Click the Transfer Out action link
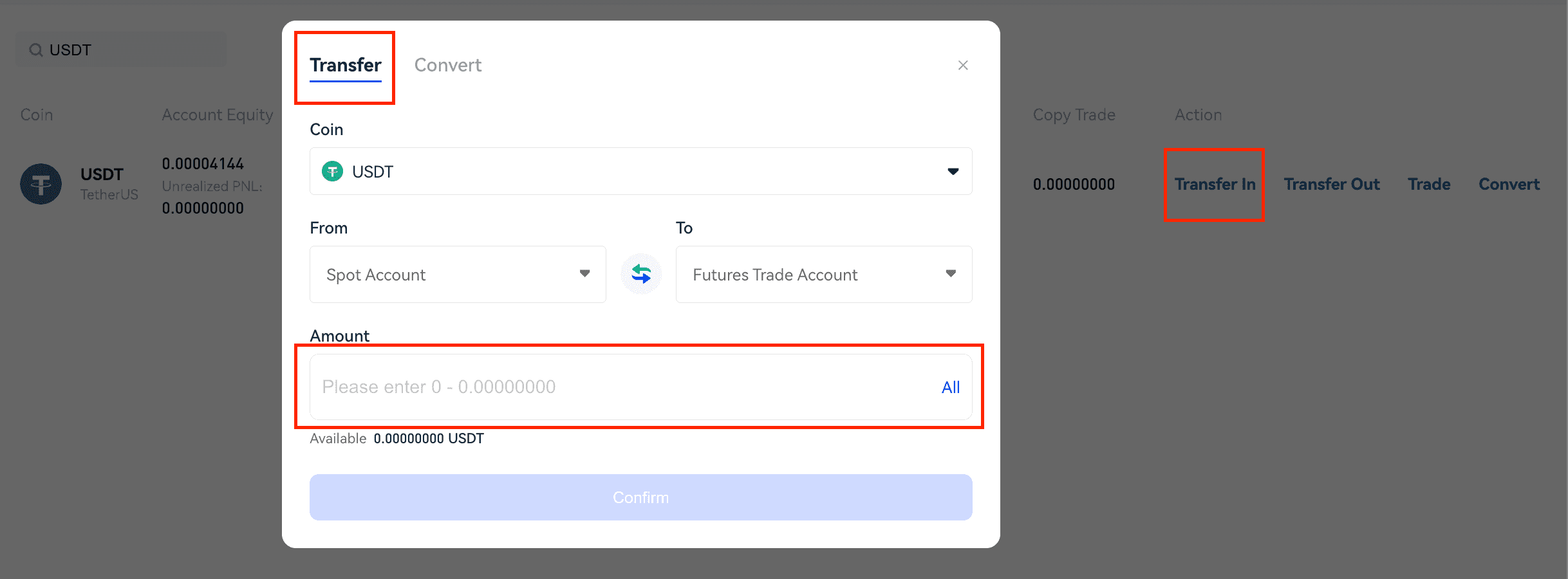Screen dimensions: 1568x579 pos(1332,184)
